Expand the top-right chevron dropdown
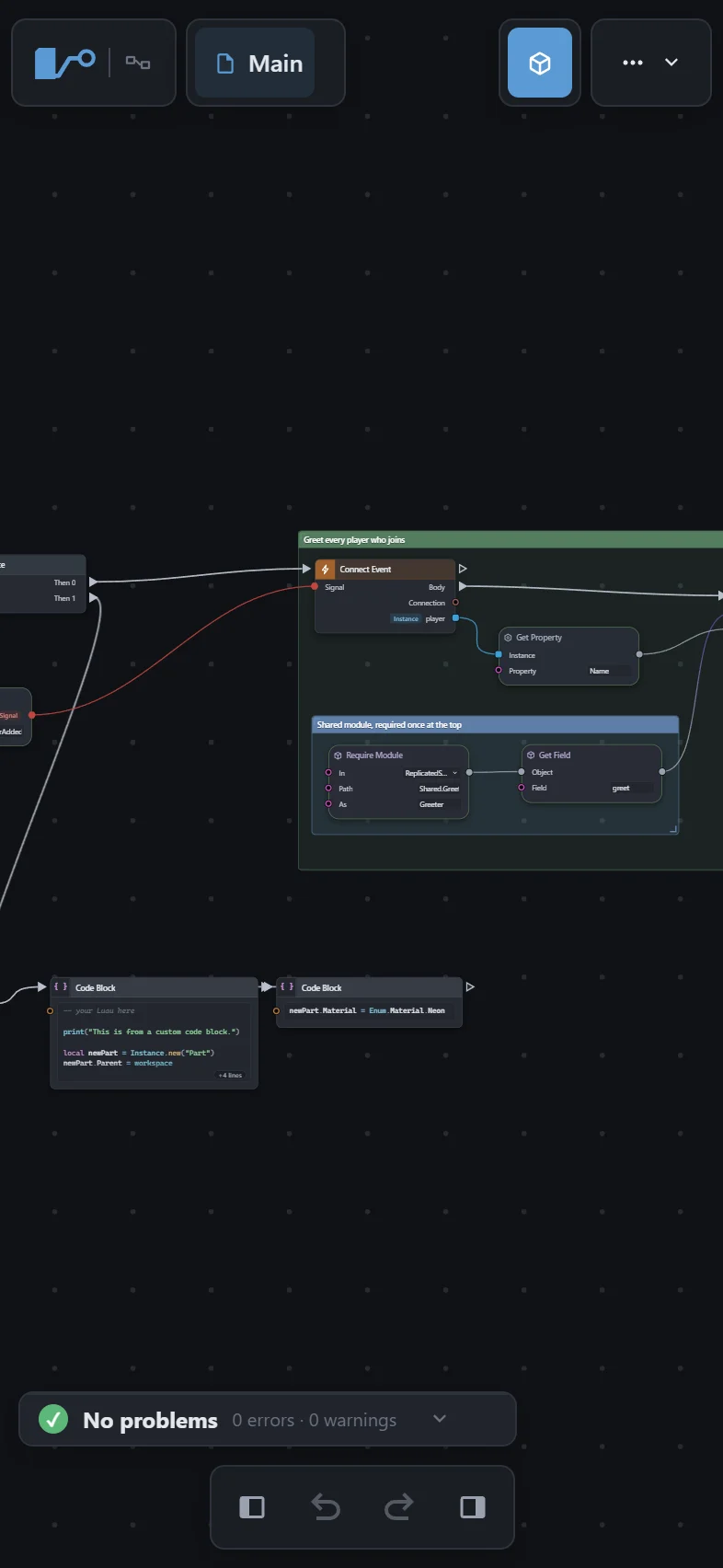This screenshot has height=1568, width=723. pyautogui.click(x=671, y=63)
